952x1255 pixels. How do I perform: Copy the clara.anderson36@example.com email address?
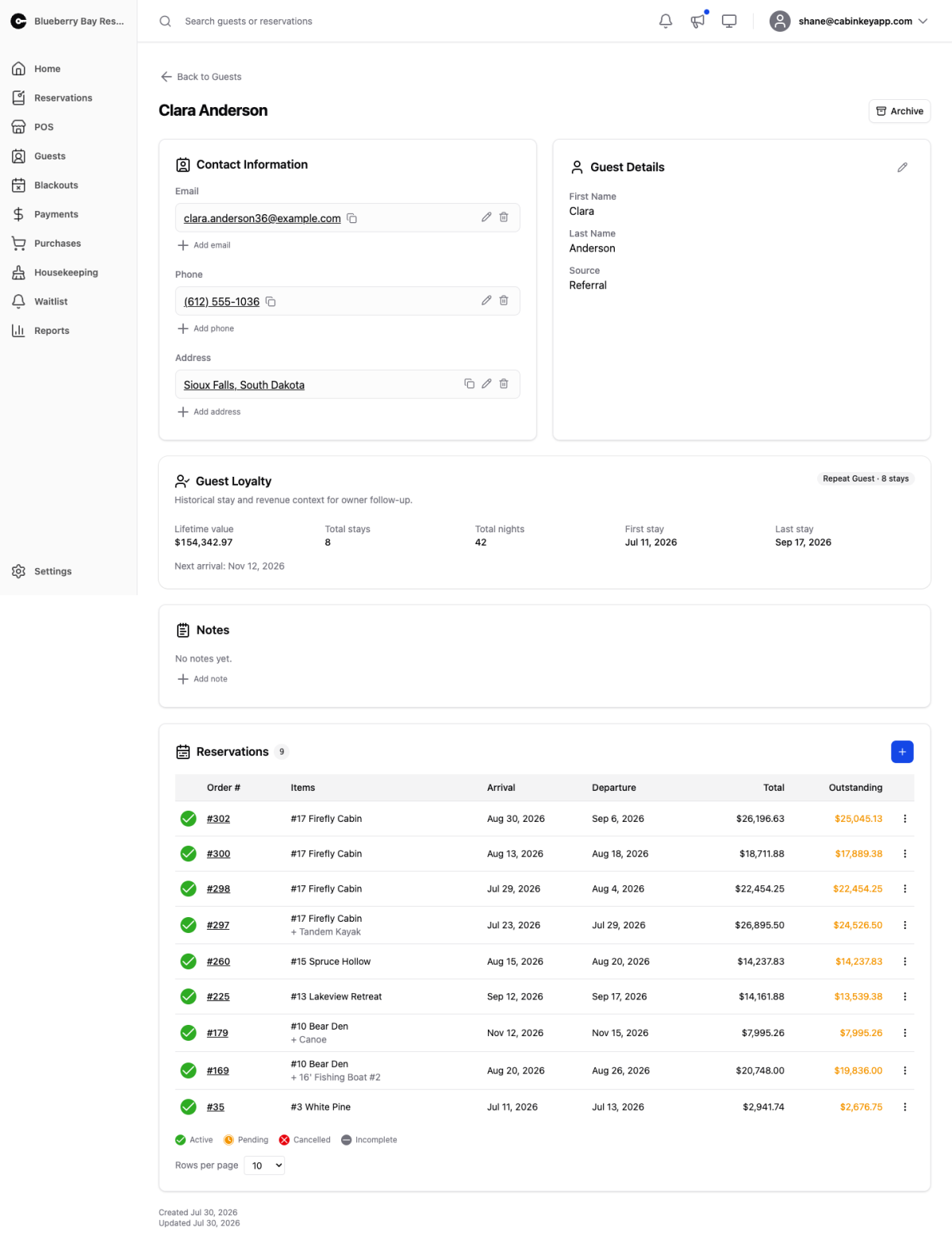coord(352,218)
